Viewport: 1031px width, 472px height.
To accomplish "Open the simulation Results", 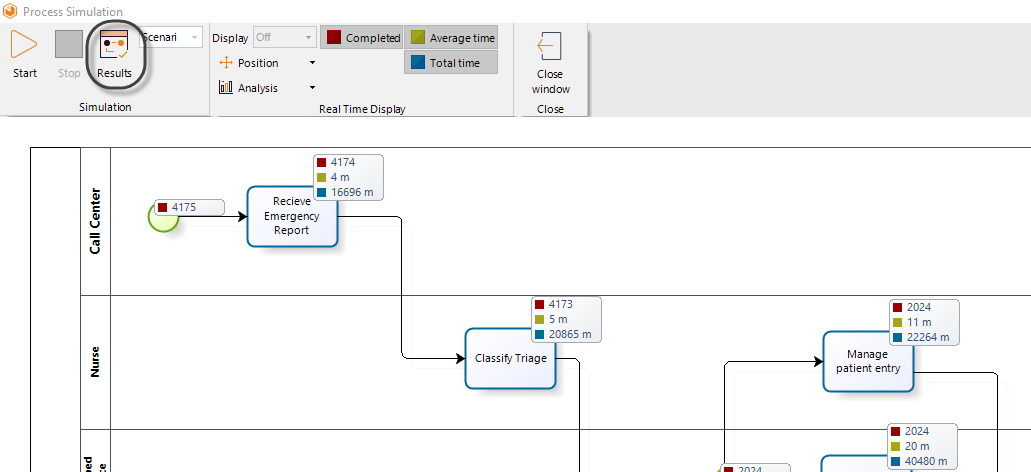I will click(114, 54).
